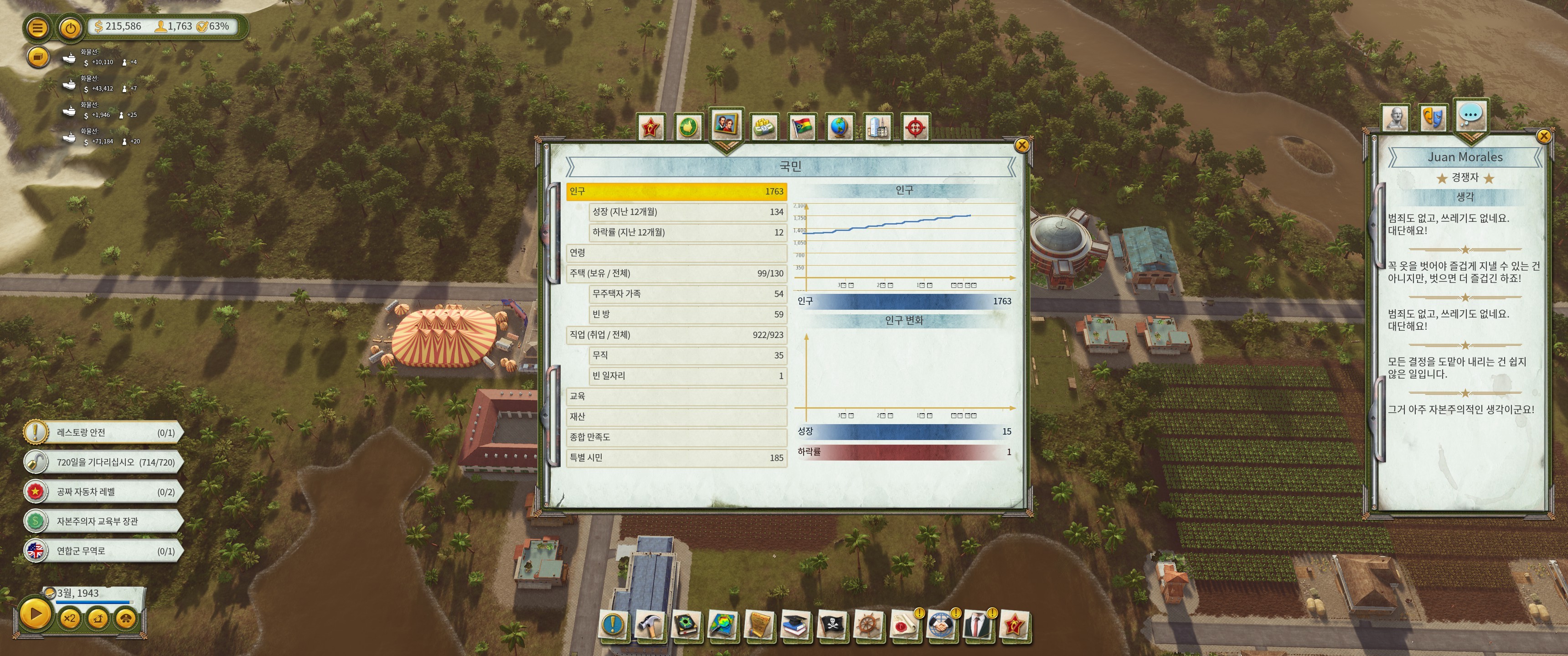The image size is (1568, 656).
Task: Open the pirate flag raids menu
Action: 831,625
